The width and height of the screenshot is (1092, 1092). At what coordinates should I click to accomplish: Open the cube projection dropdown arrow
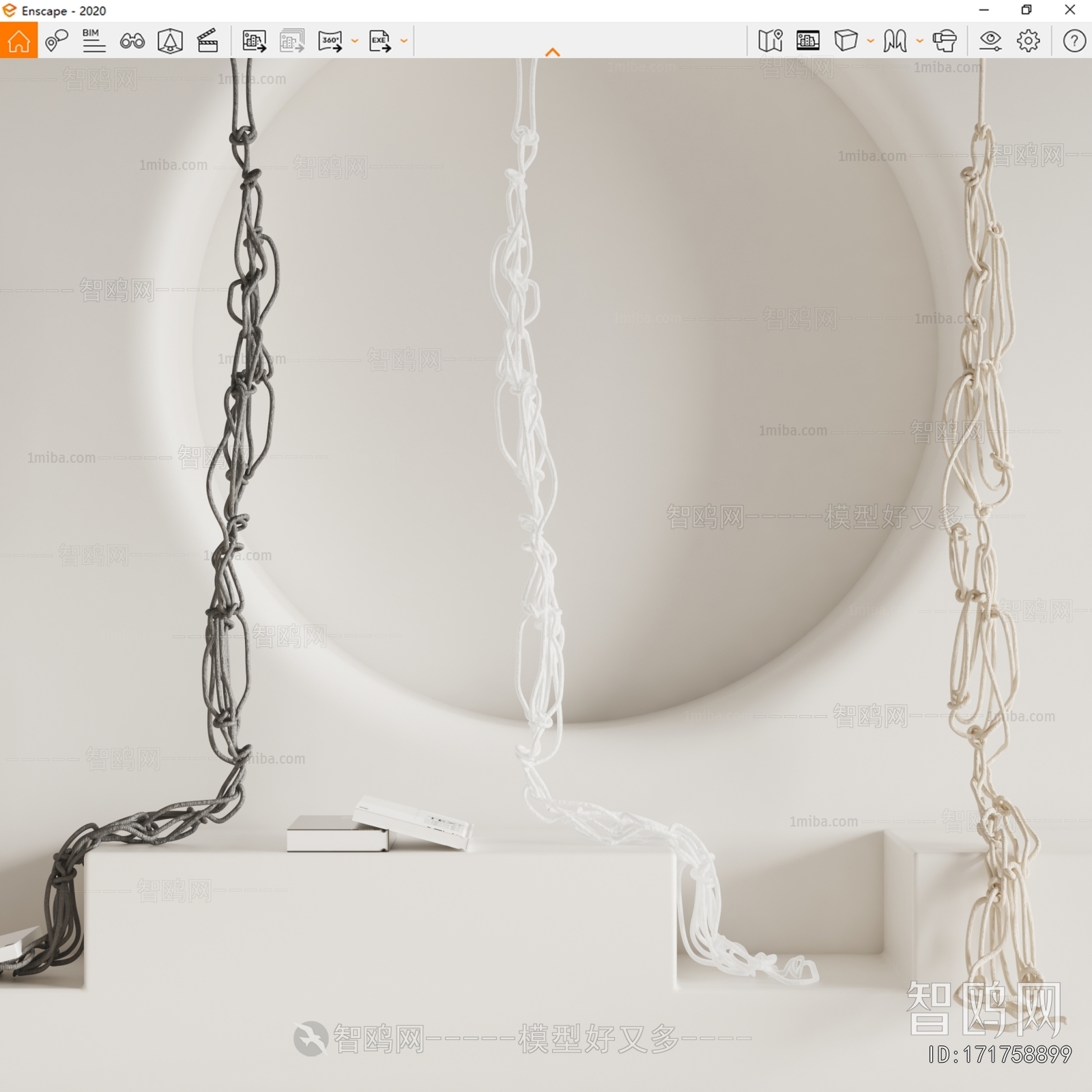[x=870, y=41]
